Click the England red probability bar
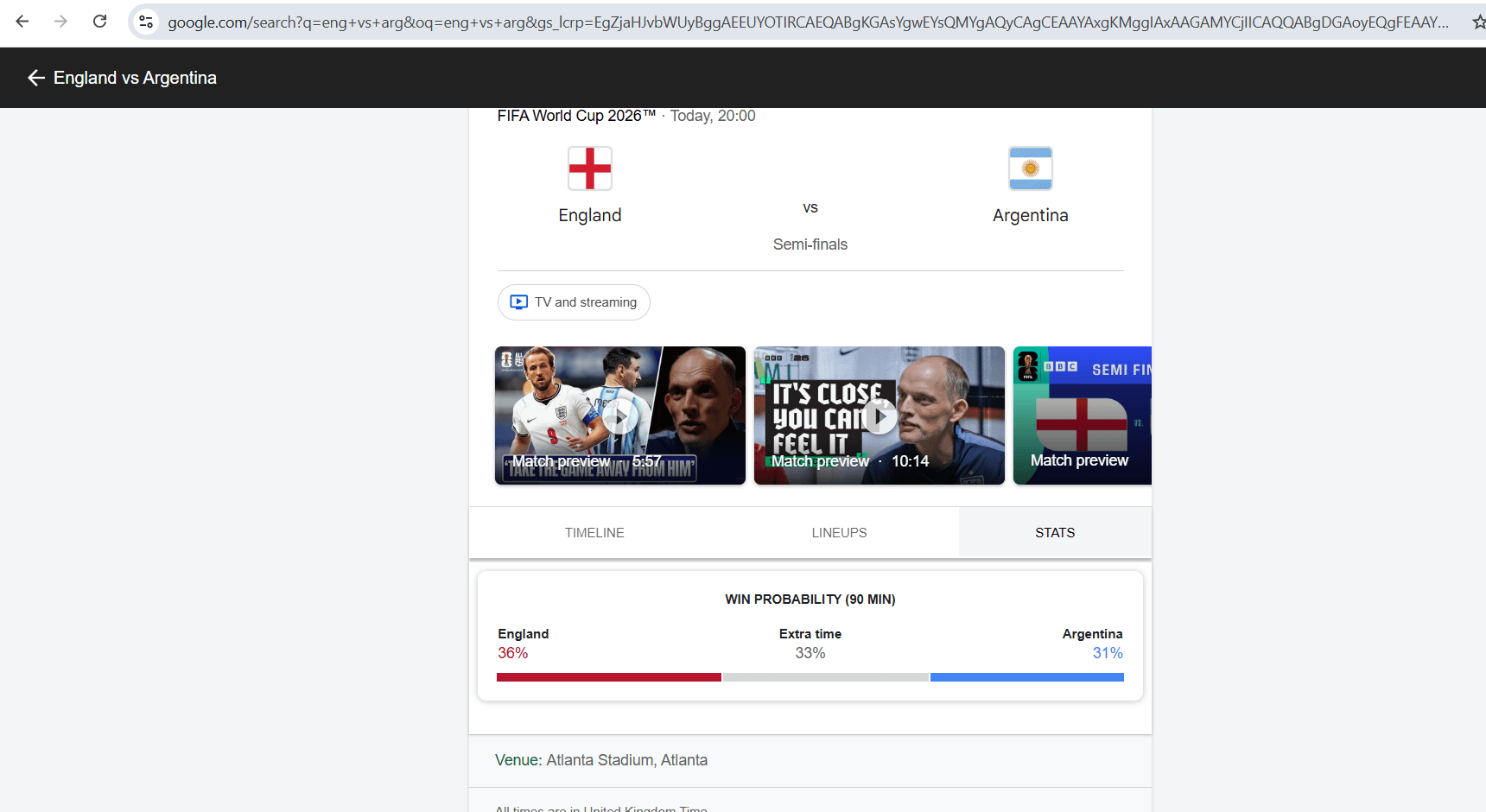Image resolution: width=1486 pixels, height=812 pixels. tap(609, 677)
